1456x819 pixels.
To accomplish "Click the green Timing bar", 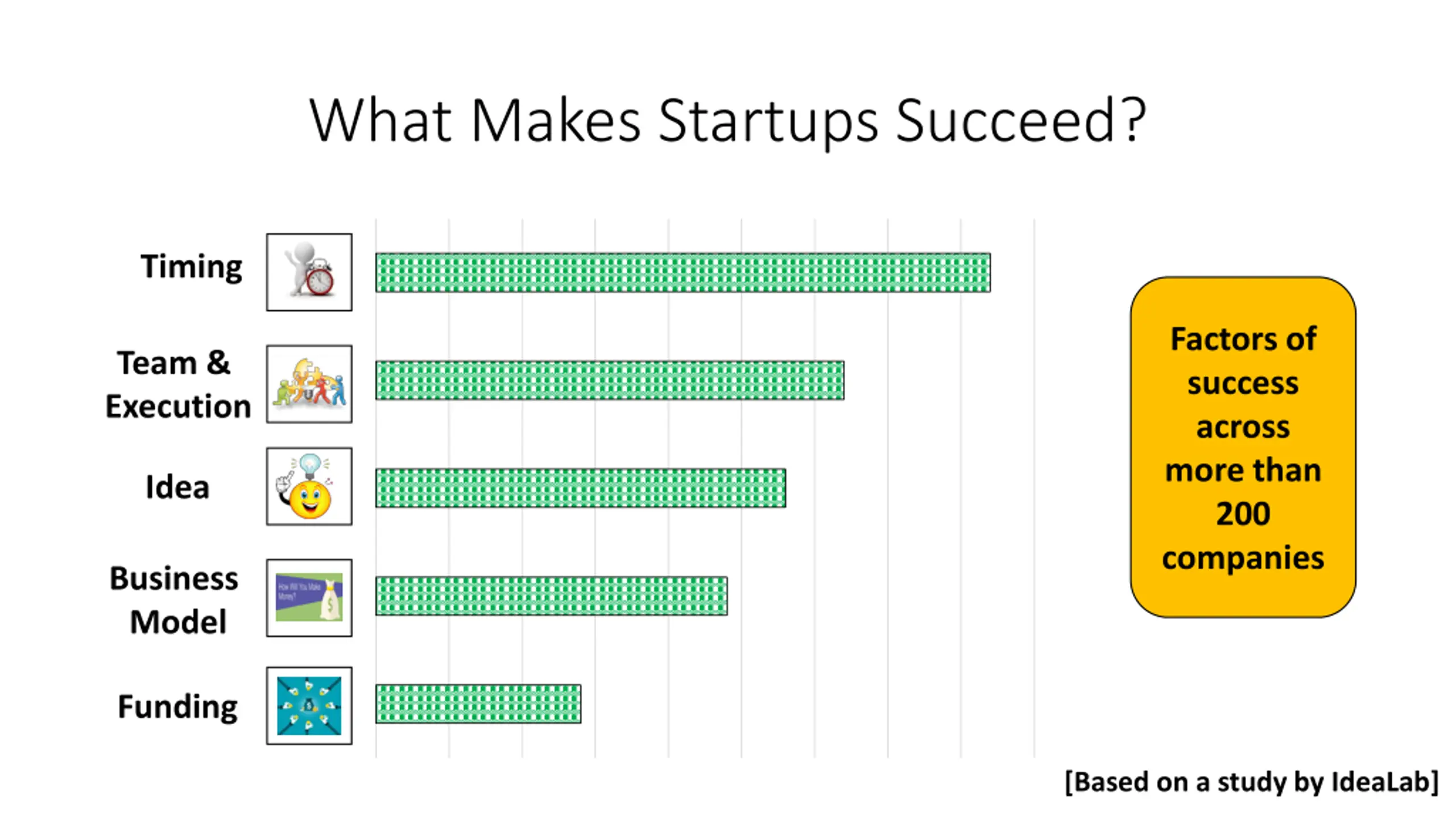I will [x=682, y=272].
